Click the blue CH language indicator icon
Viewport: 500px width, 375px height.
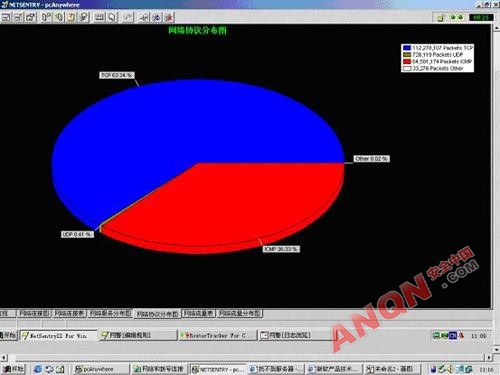[453, 335]
